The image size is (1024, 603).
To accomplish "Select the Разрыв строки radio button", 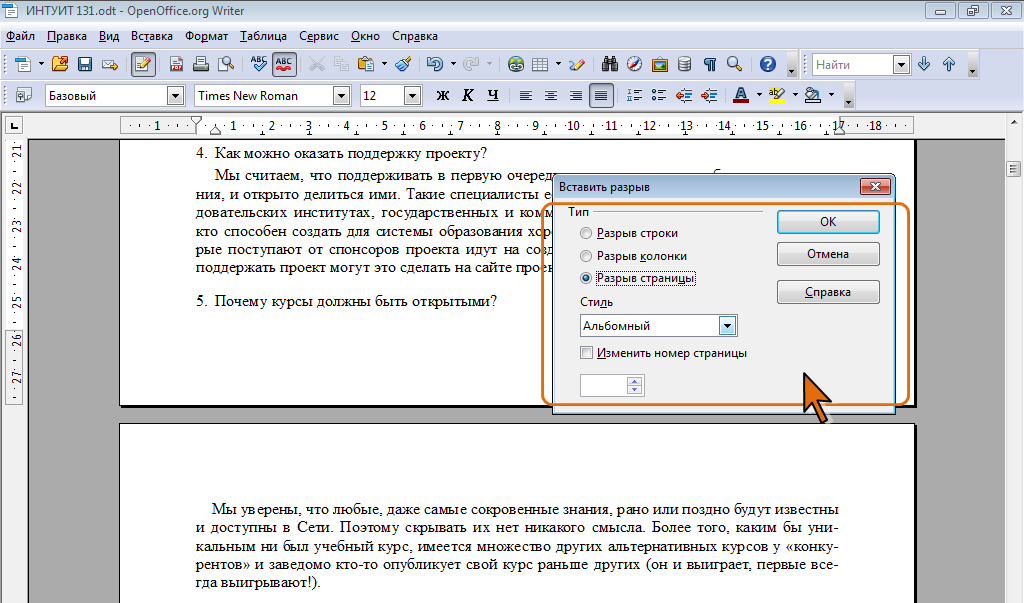I will 586,233.
